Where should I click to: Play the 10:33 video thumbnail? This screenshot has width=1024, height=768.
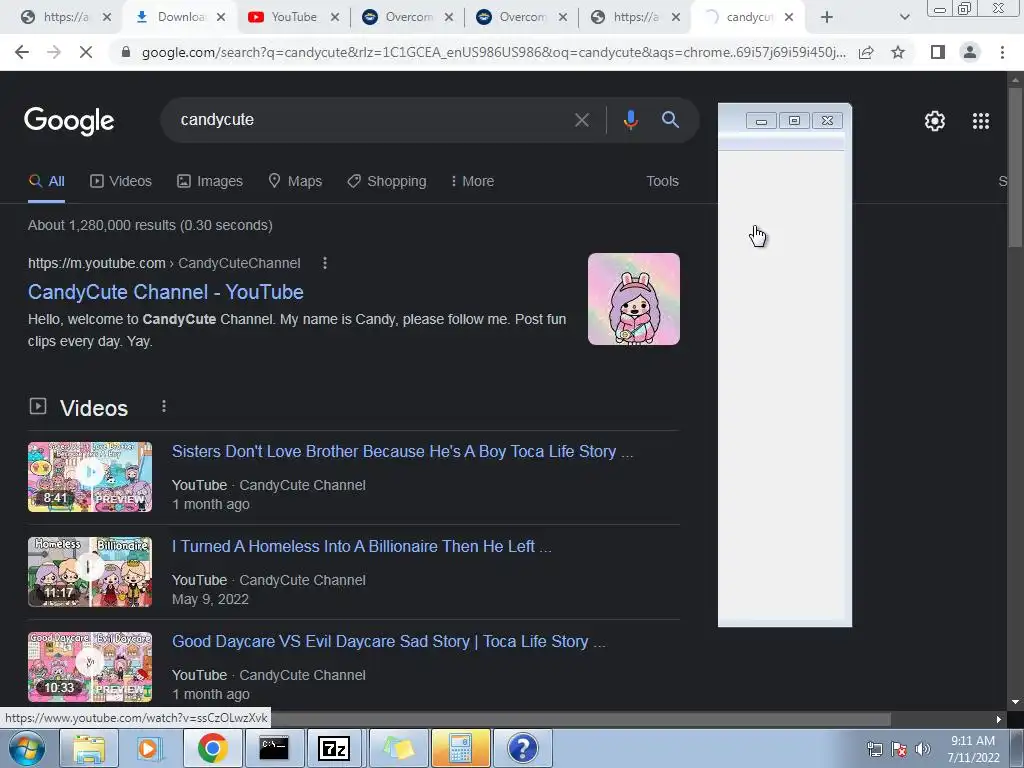pos(90,667)
